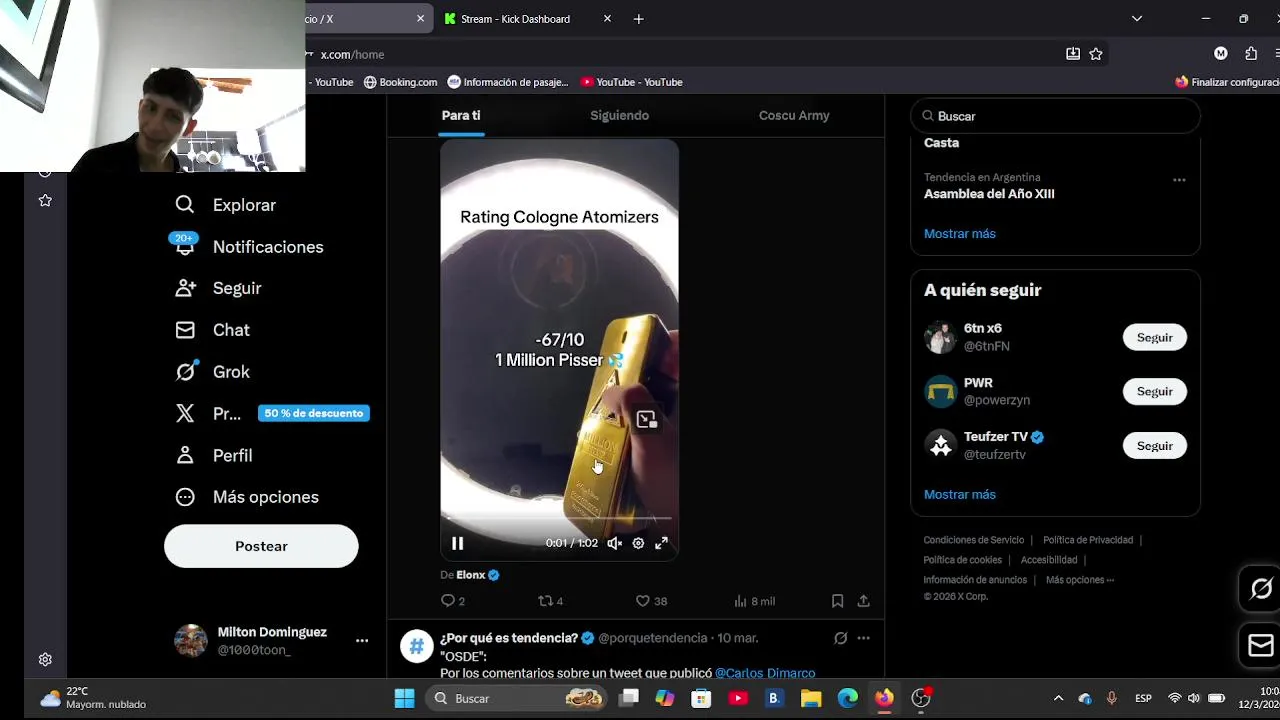Seek the video using the progress bar

click(559, 519)
